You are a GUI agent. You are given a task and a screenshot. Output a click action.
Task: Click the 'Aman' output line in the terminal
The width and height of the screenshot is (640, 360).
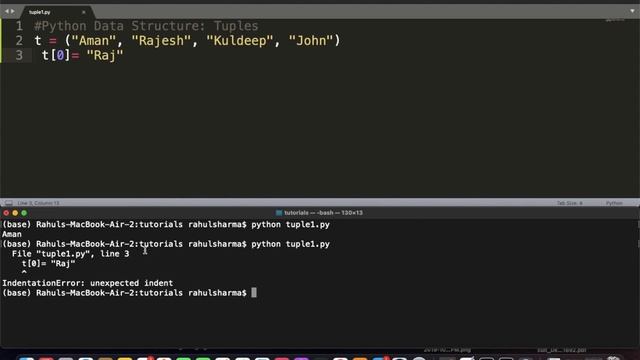12,234
